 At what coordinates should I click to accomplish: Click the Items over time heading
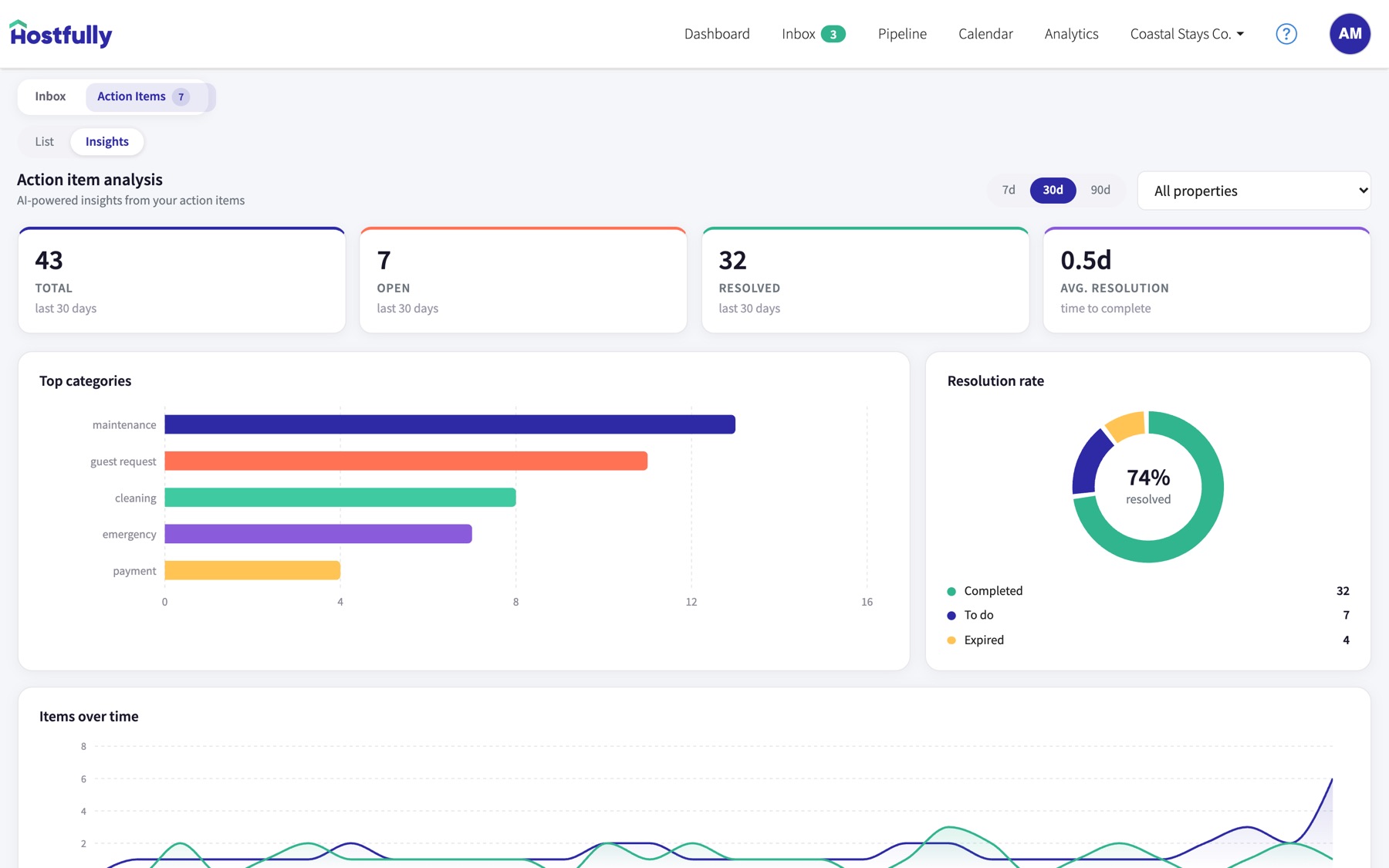click(x=89, y=716)
